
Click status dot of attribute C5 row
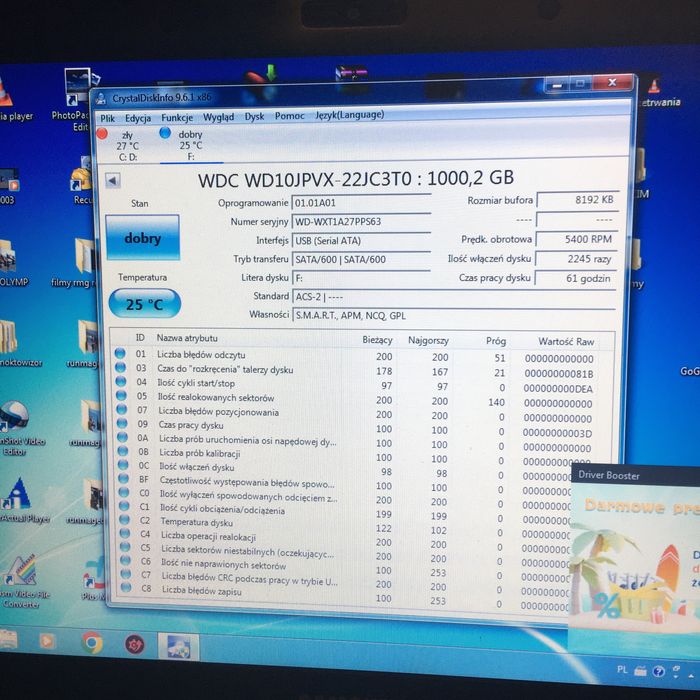coord(125,547)
